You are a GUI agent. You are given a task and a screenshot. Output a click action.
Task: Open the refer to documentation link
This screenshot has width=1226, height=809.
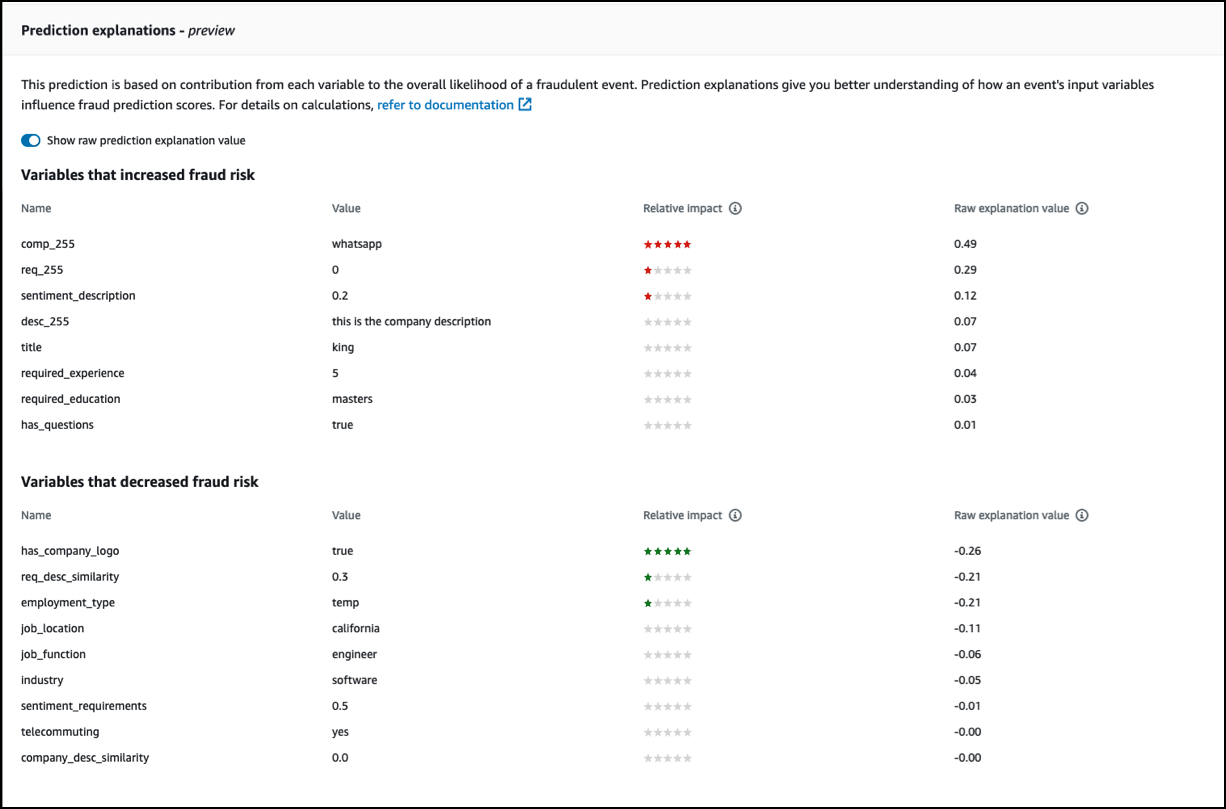(445, 105)
